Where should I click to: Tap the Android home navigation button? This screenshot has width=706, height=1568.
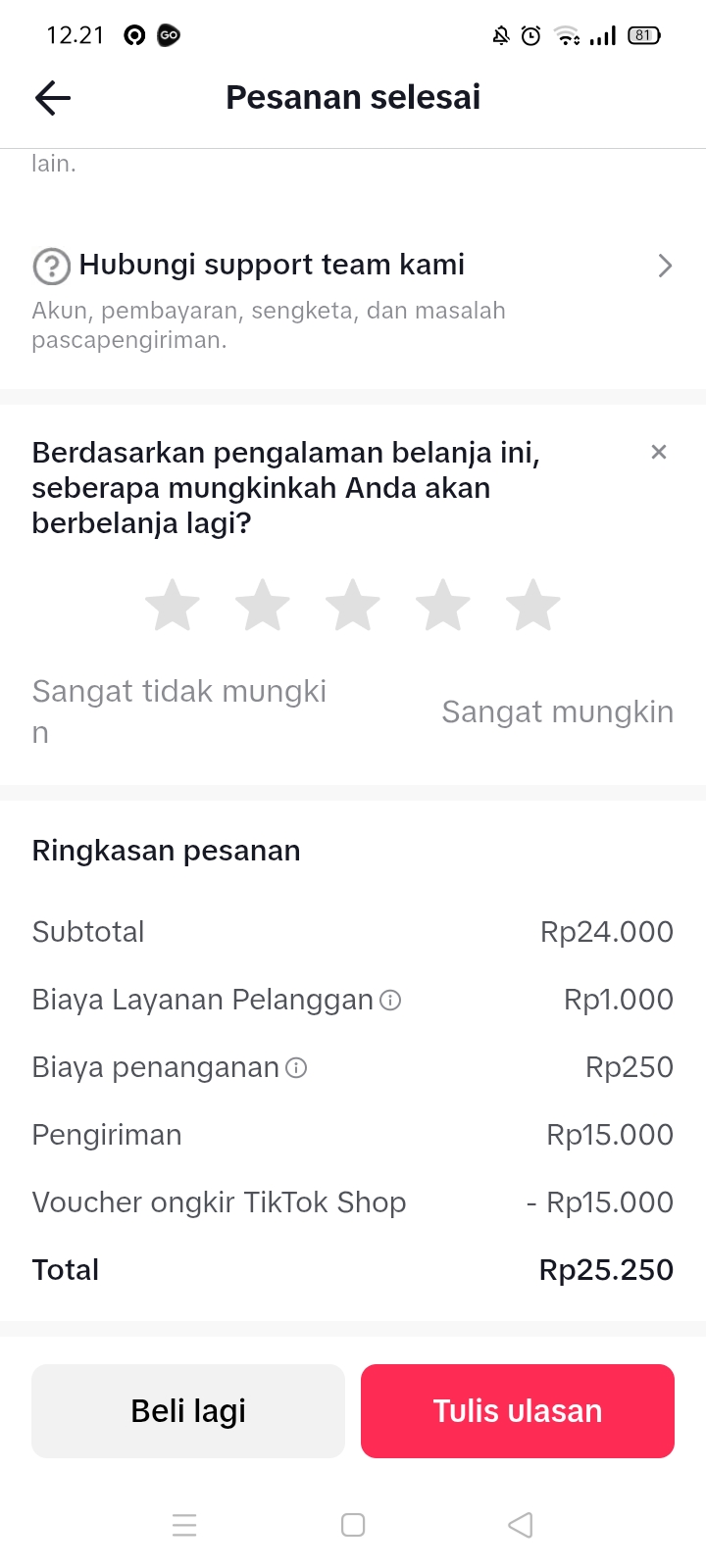coord(353,1525)
